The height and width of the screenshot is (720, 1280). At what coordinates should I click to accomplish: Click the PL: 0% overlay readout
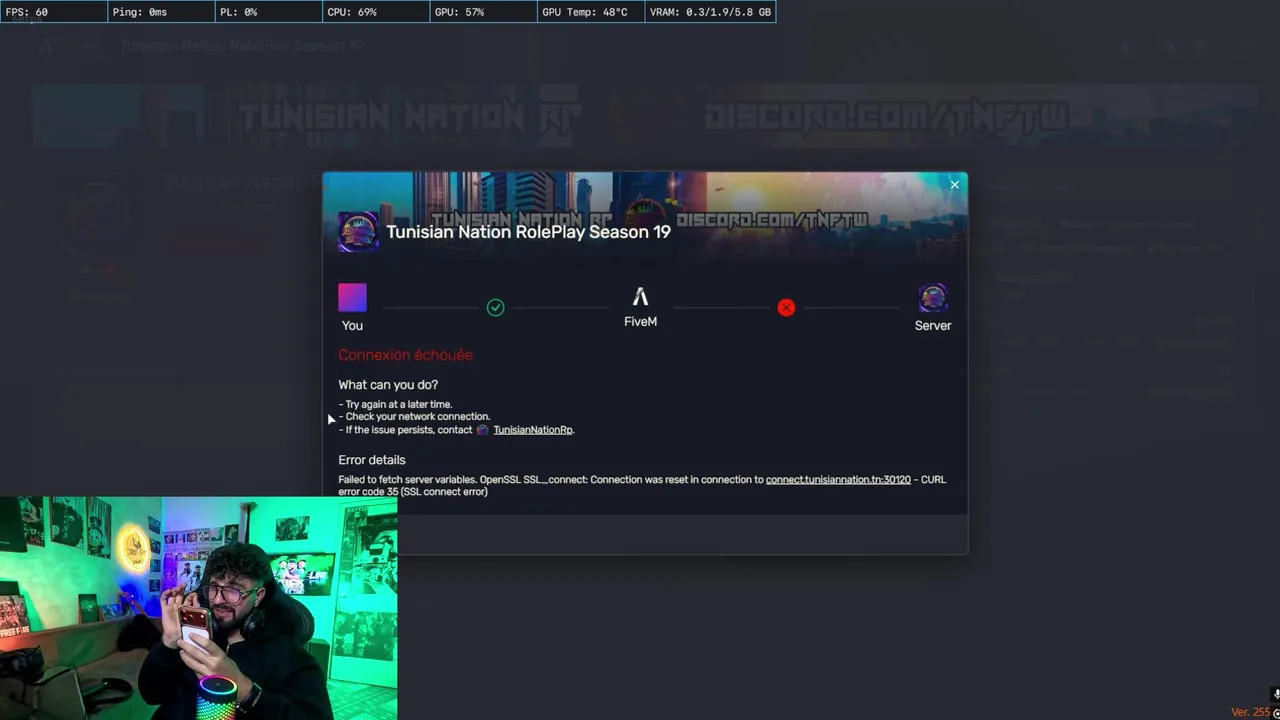(269, 12)
